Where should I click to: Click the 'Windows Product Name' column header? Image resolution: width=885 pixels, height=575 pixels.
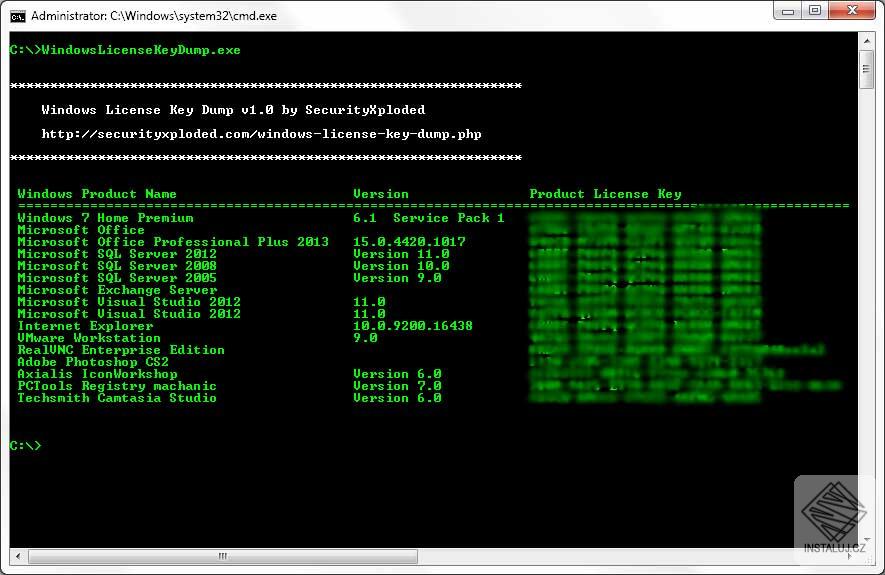coord(97,194)
